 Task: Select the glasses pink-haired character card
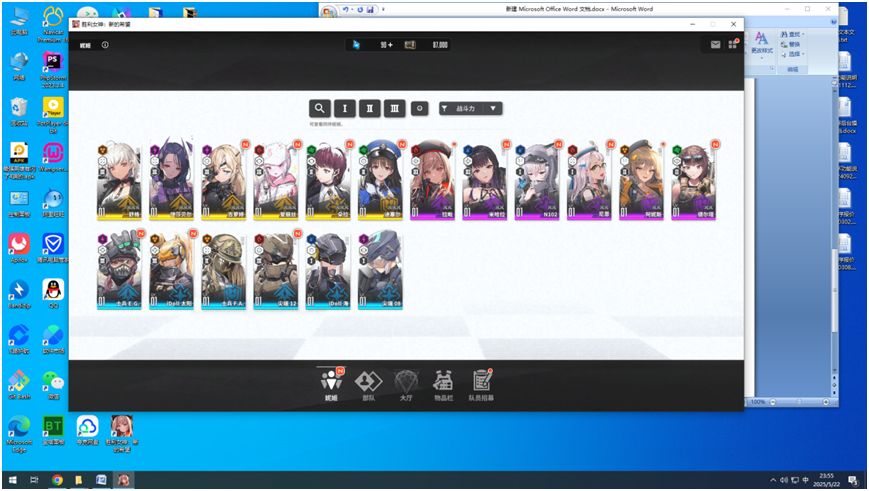point(589,181)
